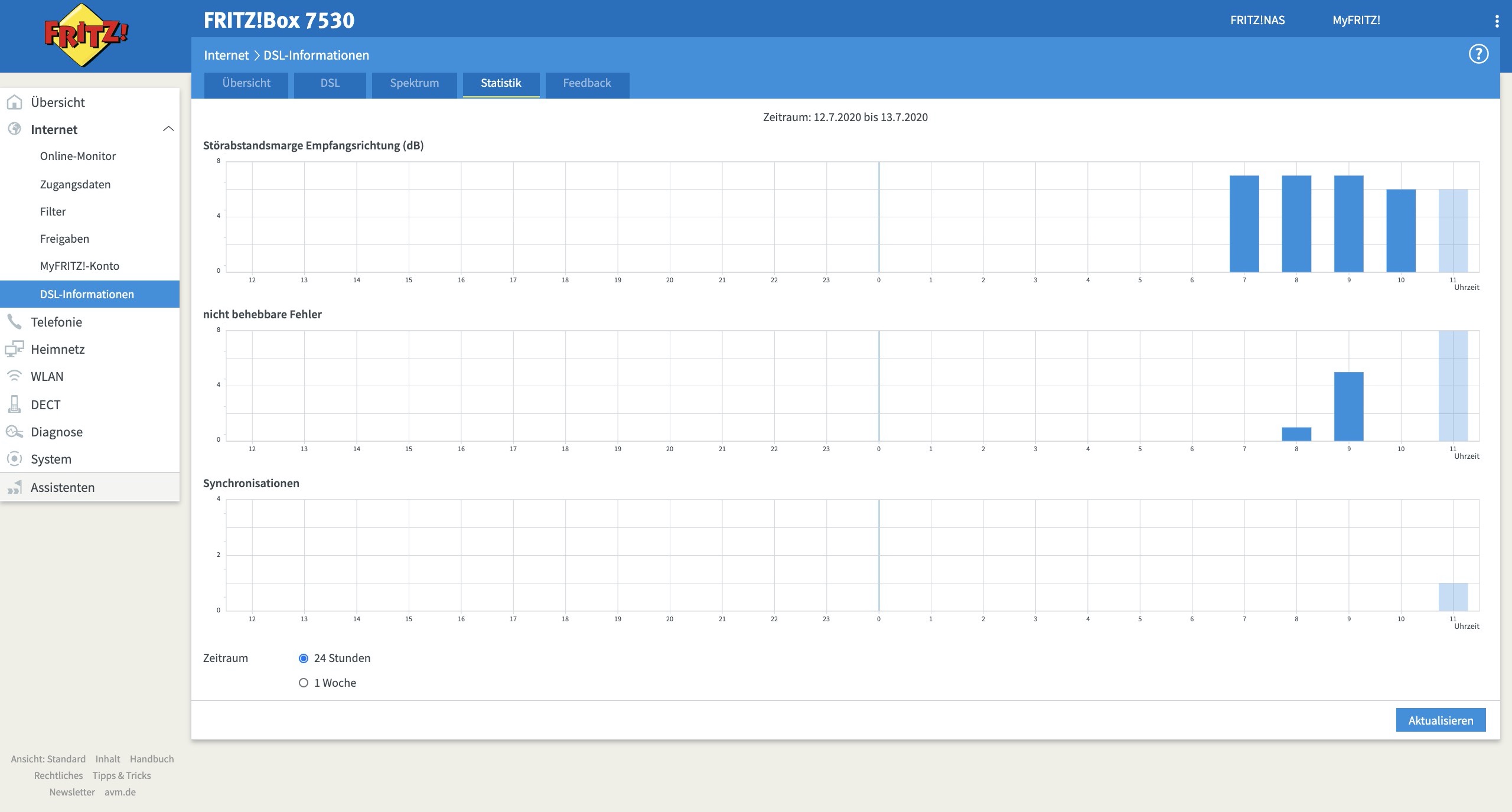1512x812 pixels.
Task: Click hour 7 bar in Störabstandsmarge chart
Action: coord(1244,224)
